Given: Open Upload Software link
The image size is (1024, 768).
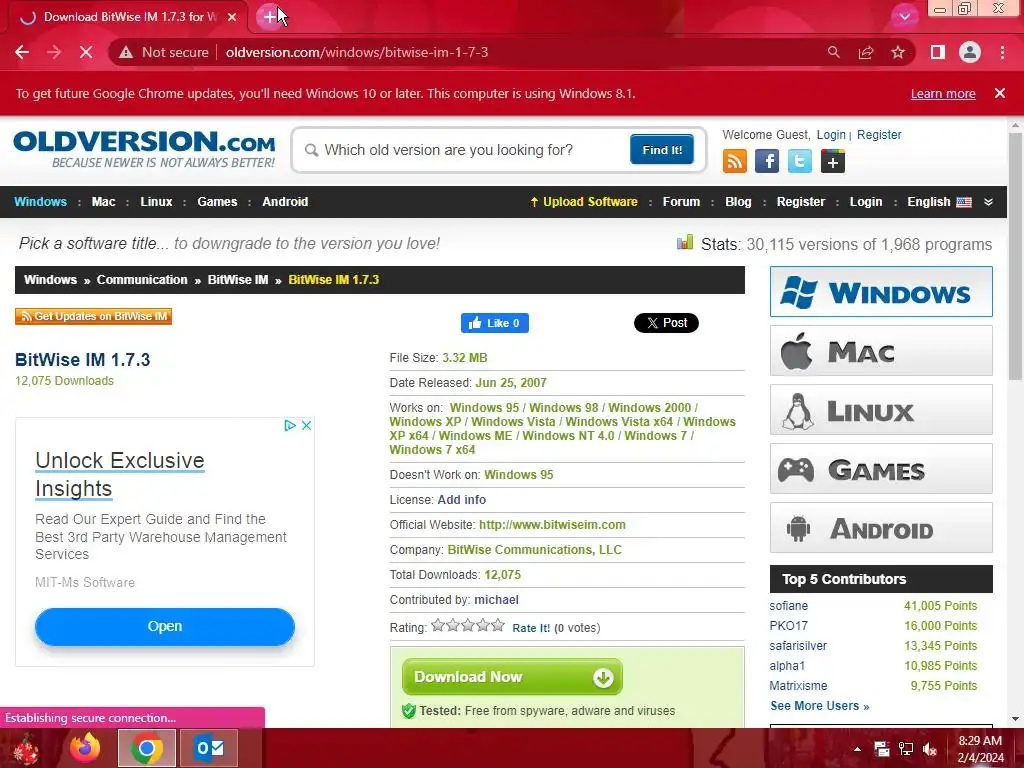Looking at the screenshot, I should coord(584,202).
